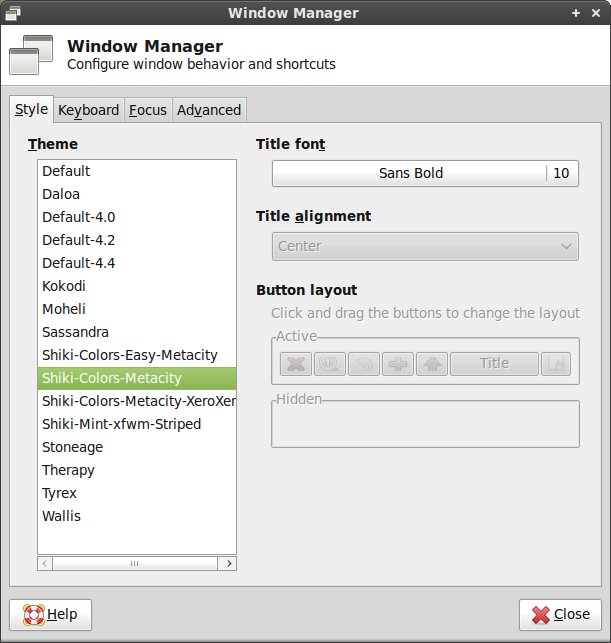
Task: Click the Hide button with curved arrow
Action: (x=363, y=364)
